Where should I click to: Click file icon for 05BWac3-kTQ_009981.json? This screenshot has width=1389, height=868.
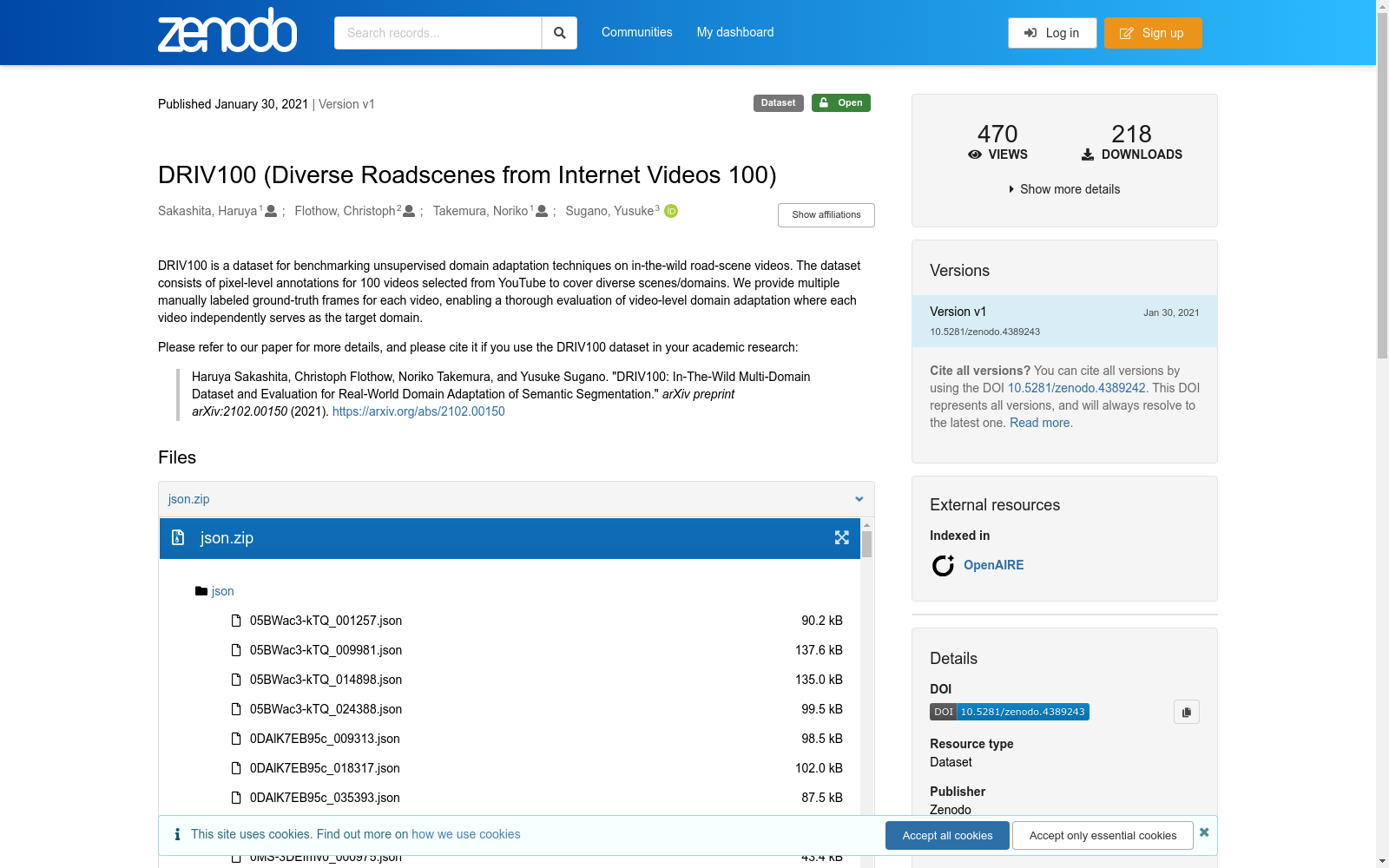coord(236,650)
